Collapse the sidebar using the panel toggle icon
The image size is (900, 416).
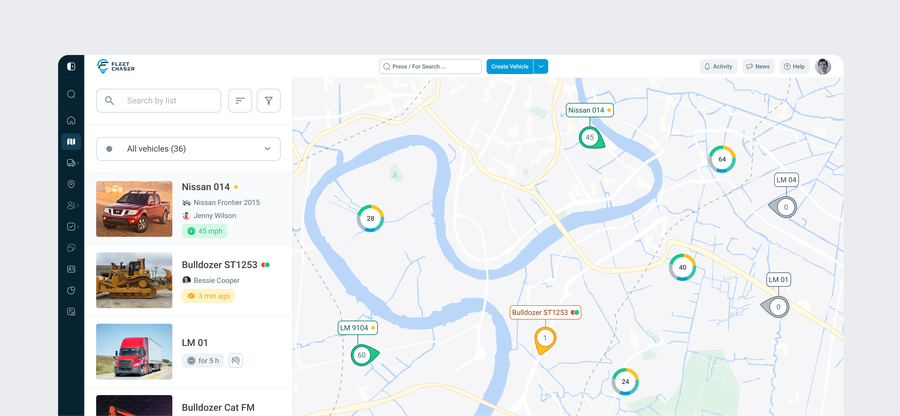coord(71,67)
